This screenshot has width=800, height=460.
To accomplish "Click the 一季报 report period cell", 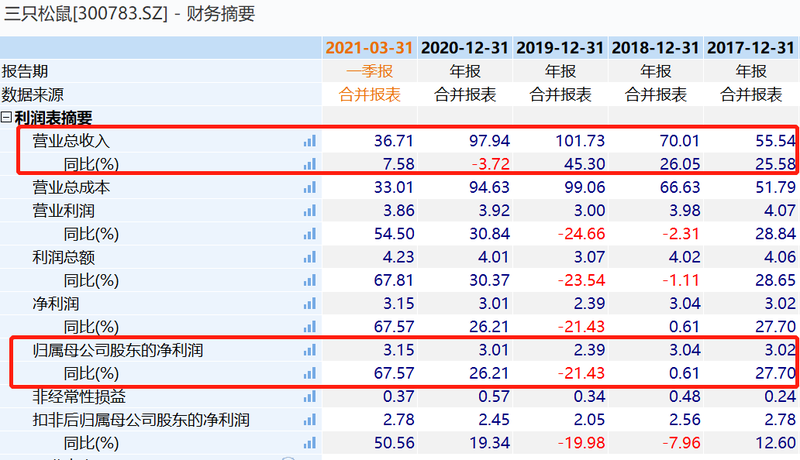I will tap(369, 71).
